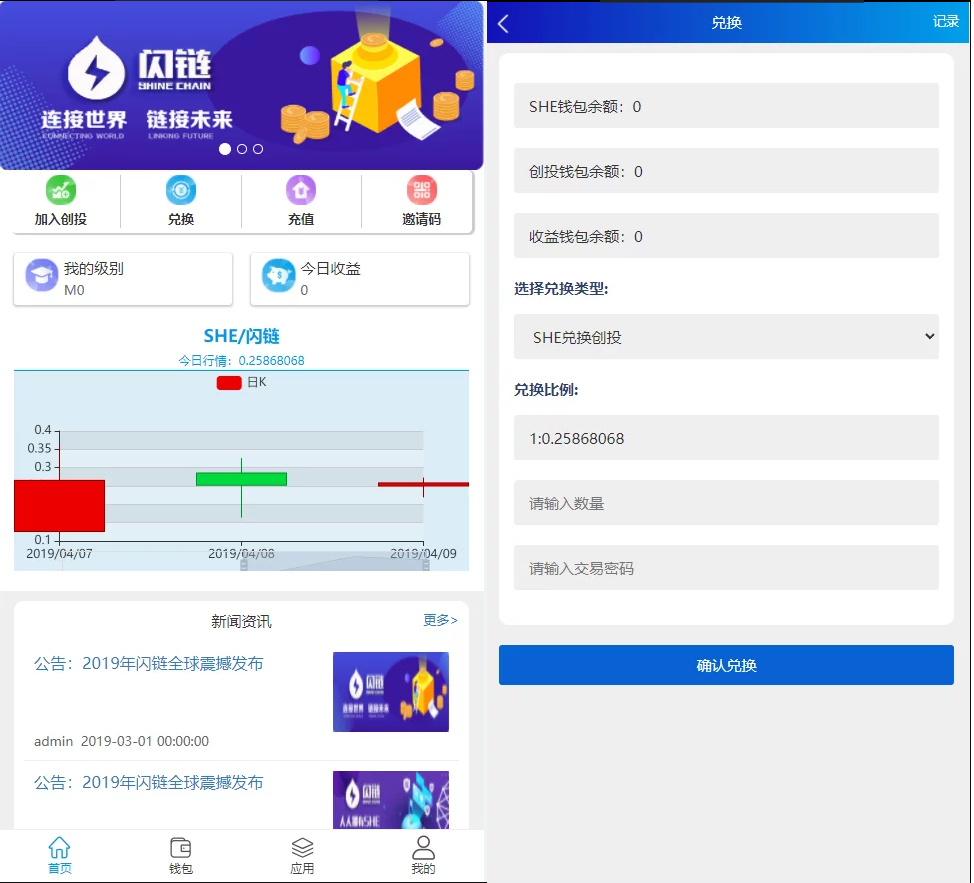Click the 请输入数量 quantity input field

click(726, 502)
